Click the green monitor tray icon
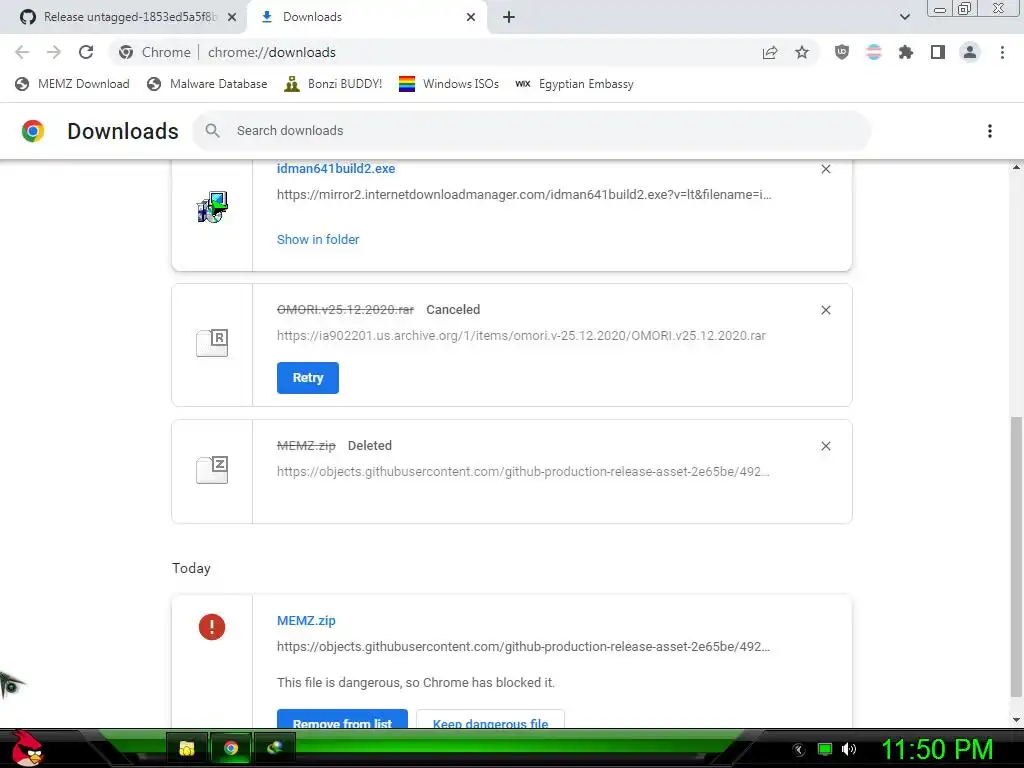1024x768 pixels. tap(825, 749)
